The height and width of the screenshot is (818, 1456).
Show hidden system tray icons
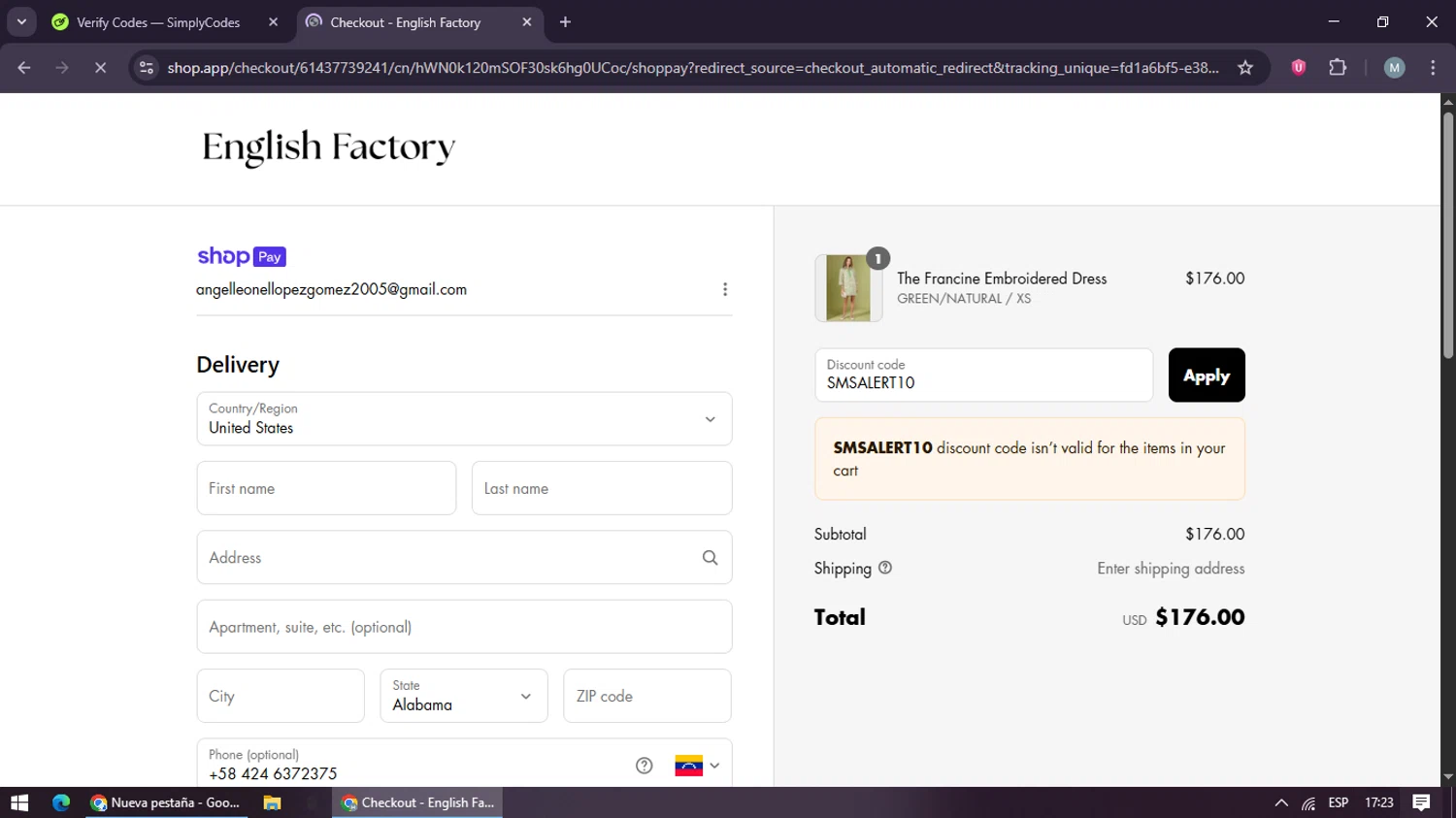click(1281, 802)
